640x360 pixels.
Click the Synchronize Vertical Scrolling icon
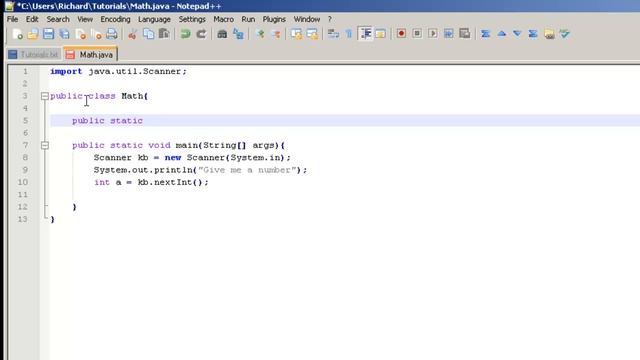pos(296,34)
